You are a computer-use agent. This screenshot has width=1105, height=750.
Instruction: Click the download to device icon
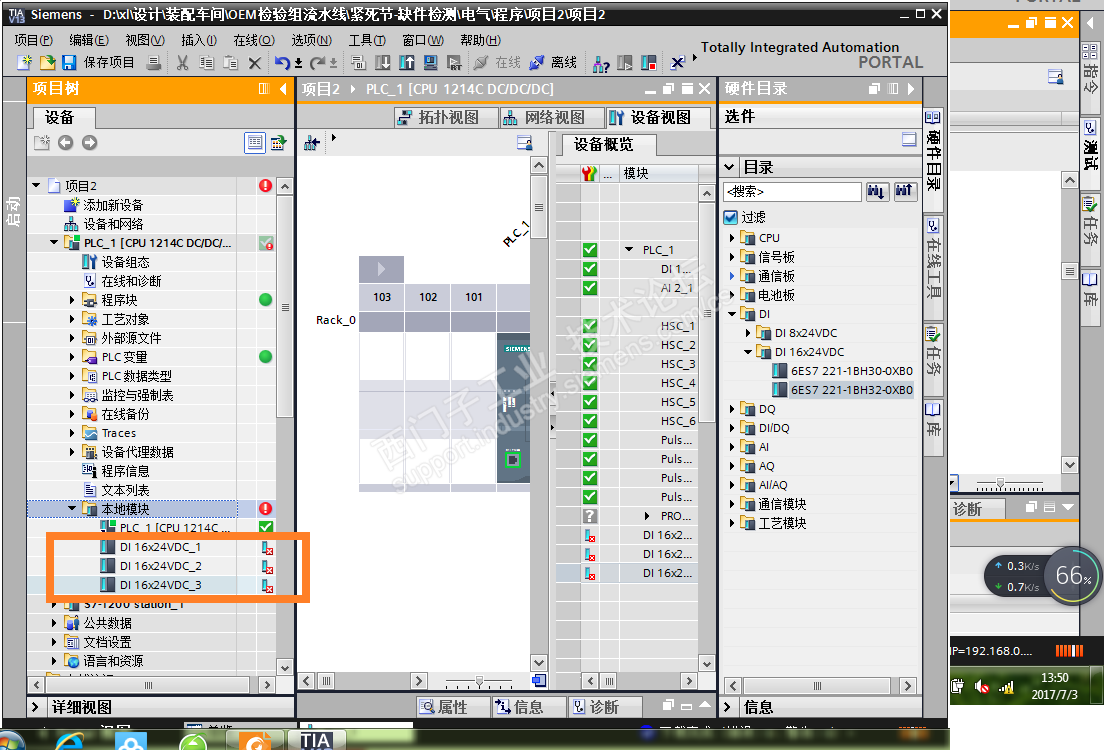click(x=383, y=63)
